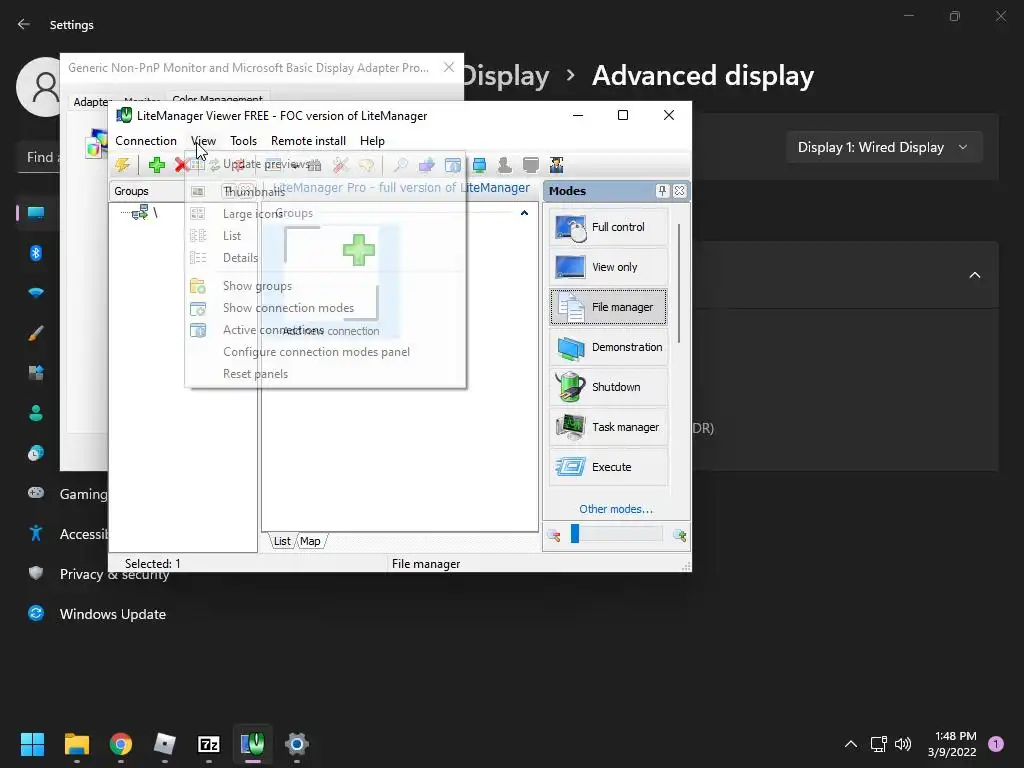Open the Remote install menu
Screen dimensions: 1024x768
(308, 141)
